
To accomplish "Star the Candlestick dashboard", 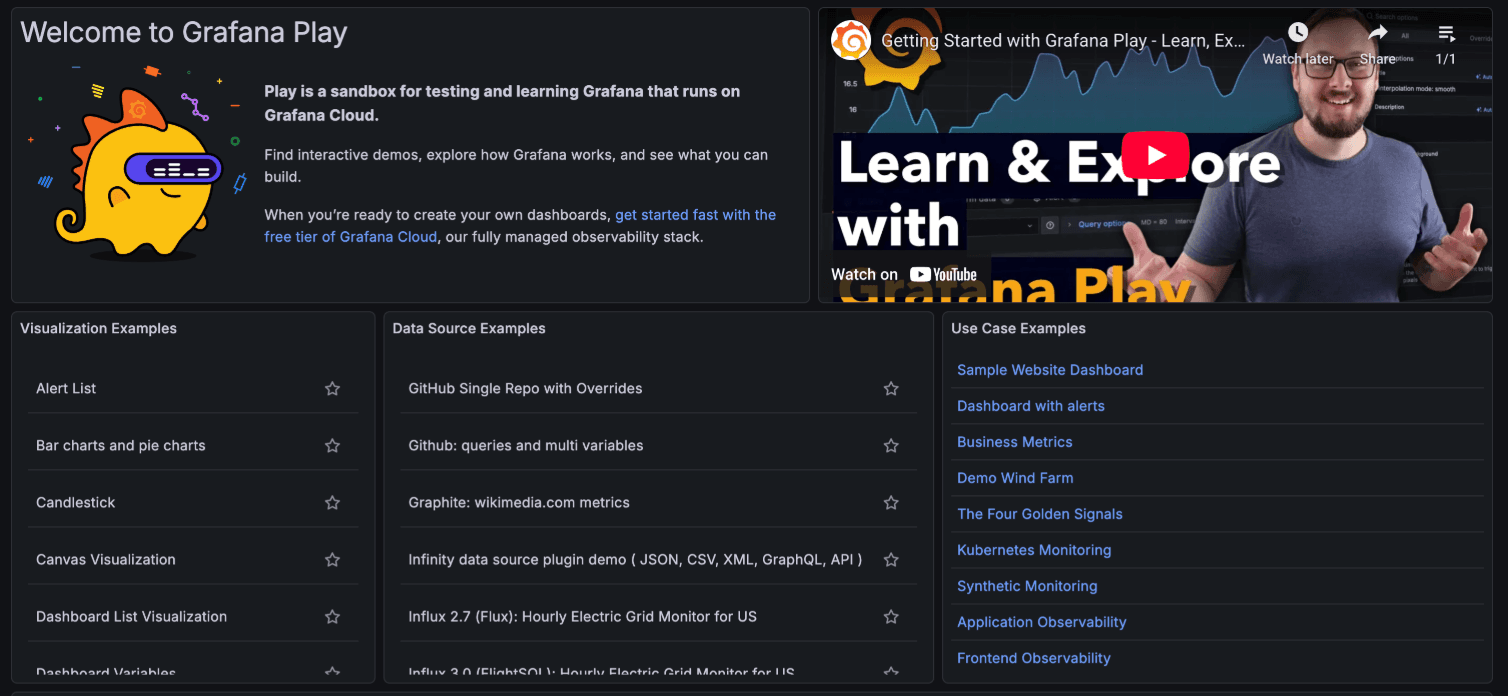I will [332, 503].
